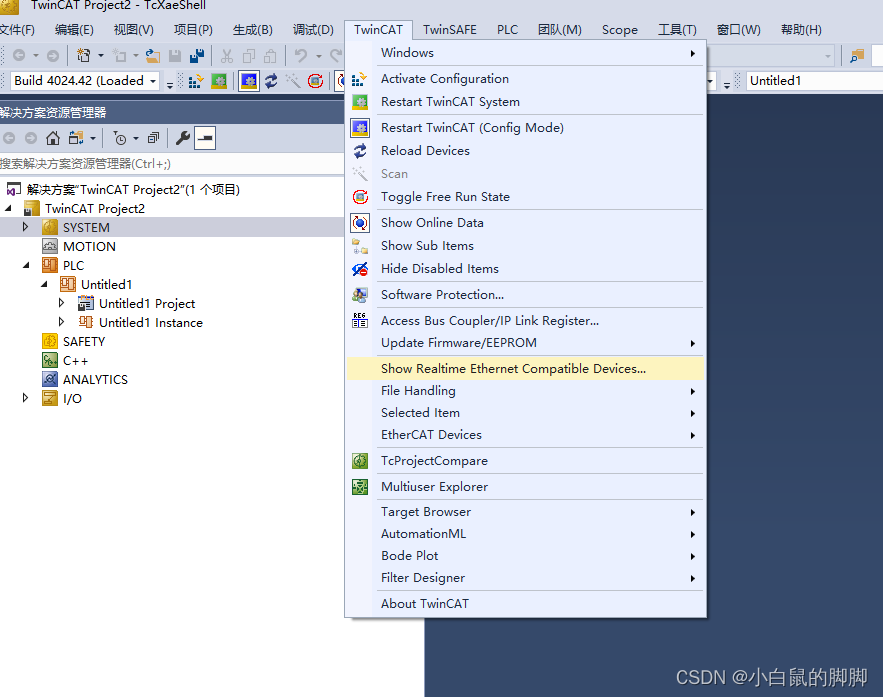Open the EtherCAT Devices submenu

tap(525, 435)
